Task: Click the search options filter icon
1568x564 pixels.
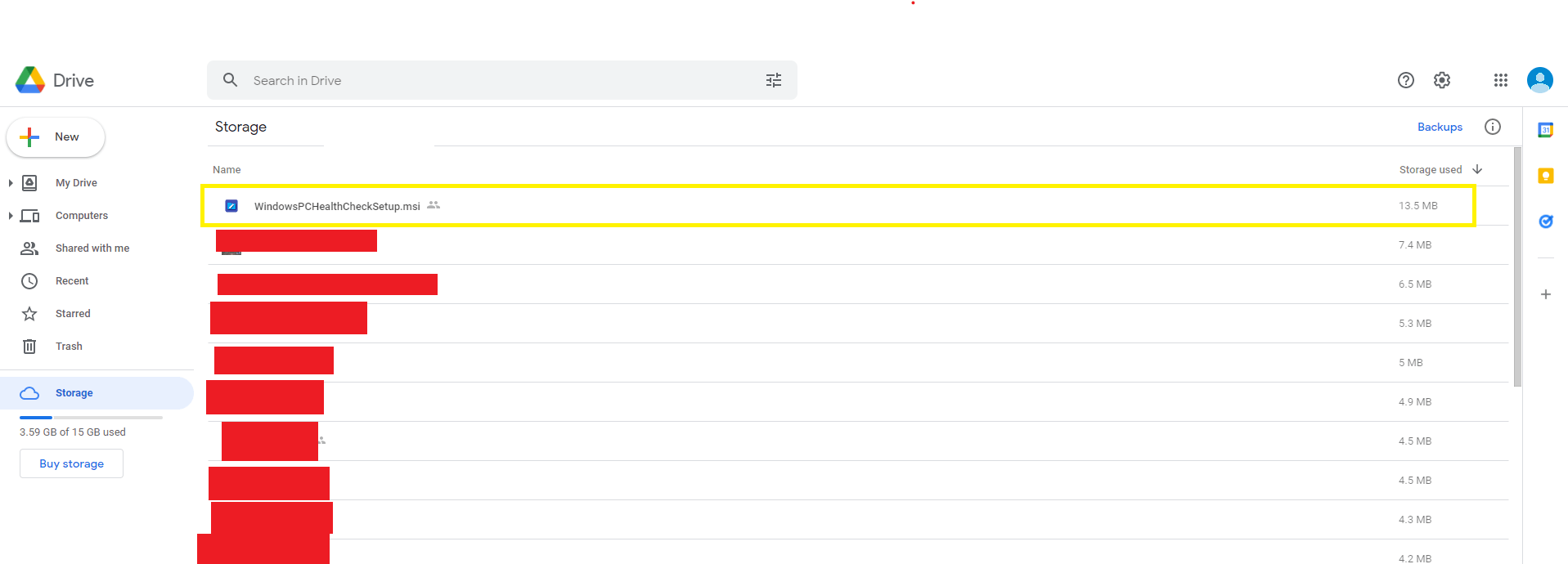Action: click(x=773, y=80)
